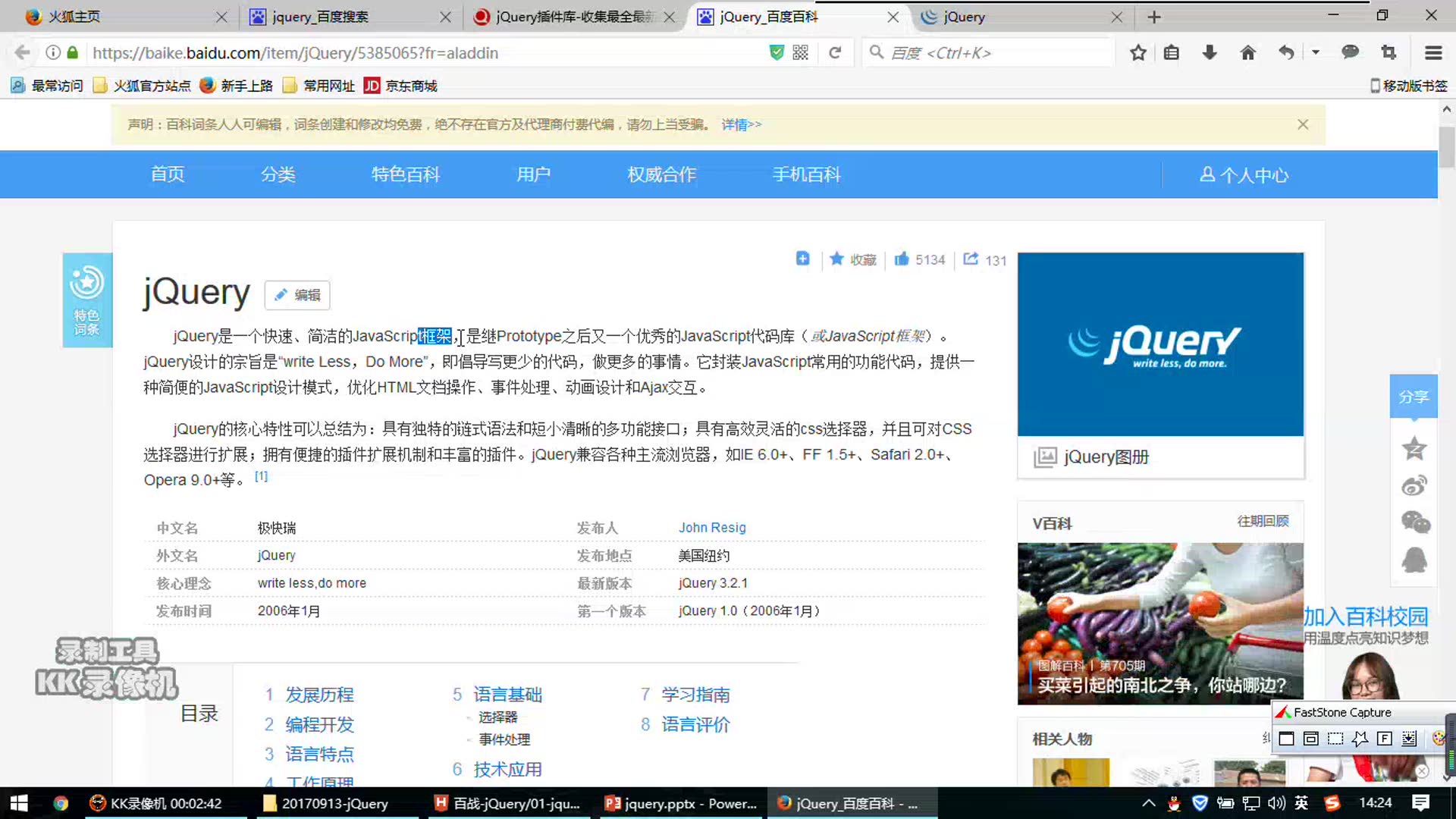The image size is (1456, 819).
Task: Click the screenshot crop toolbar icon
Action: point(1389,52)
